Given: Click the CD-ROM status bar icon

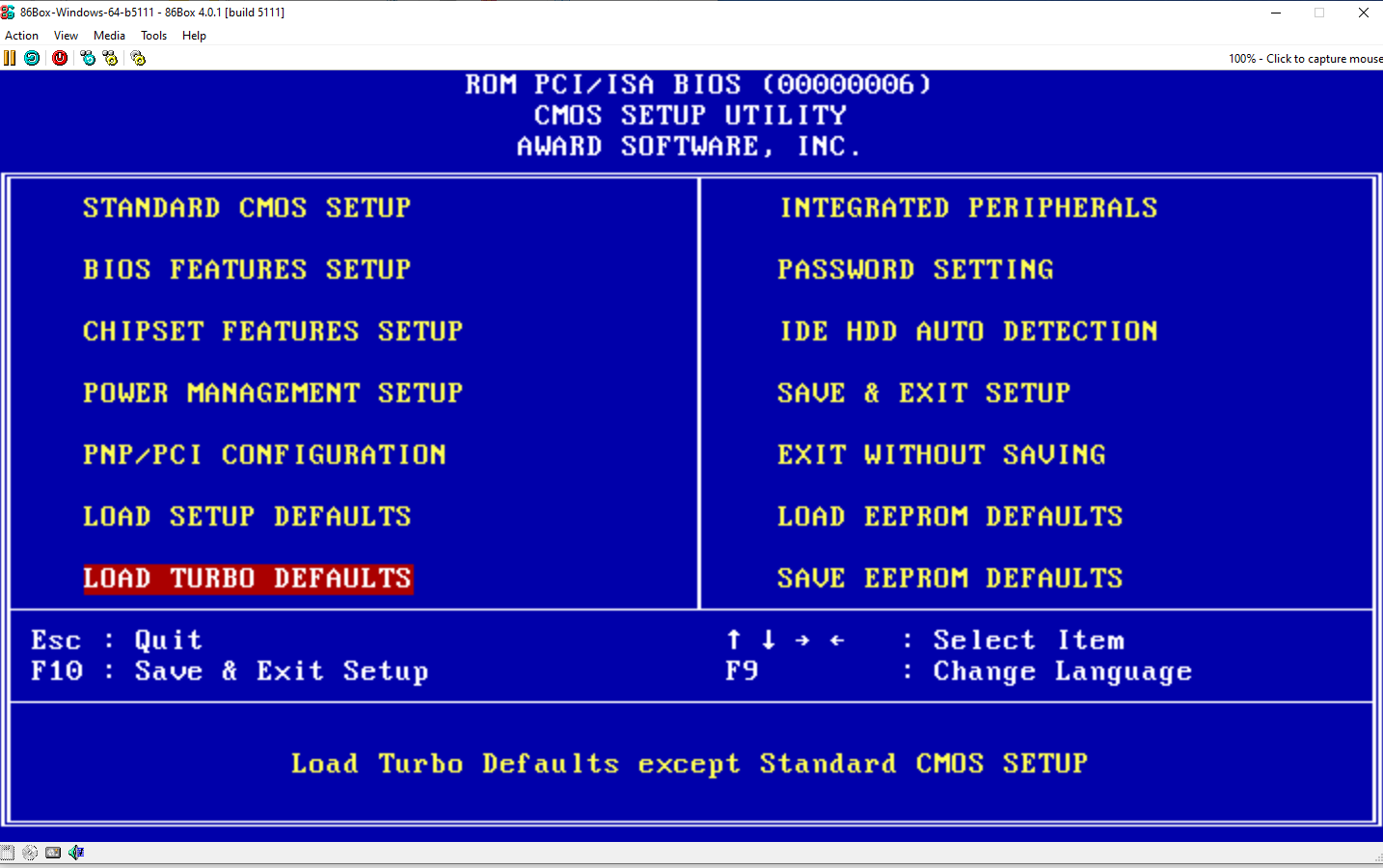Looking at the screenshot, I should point(30,853).
